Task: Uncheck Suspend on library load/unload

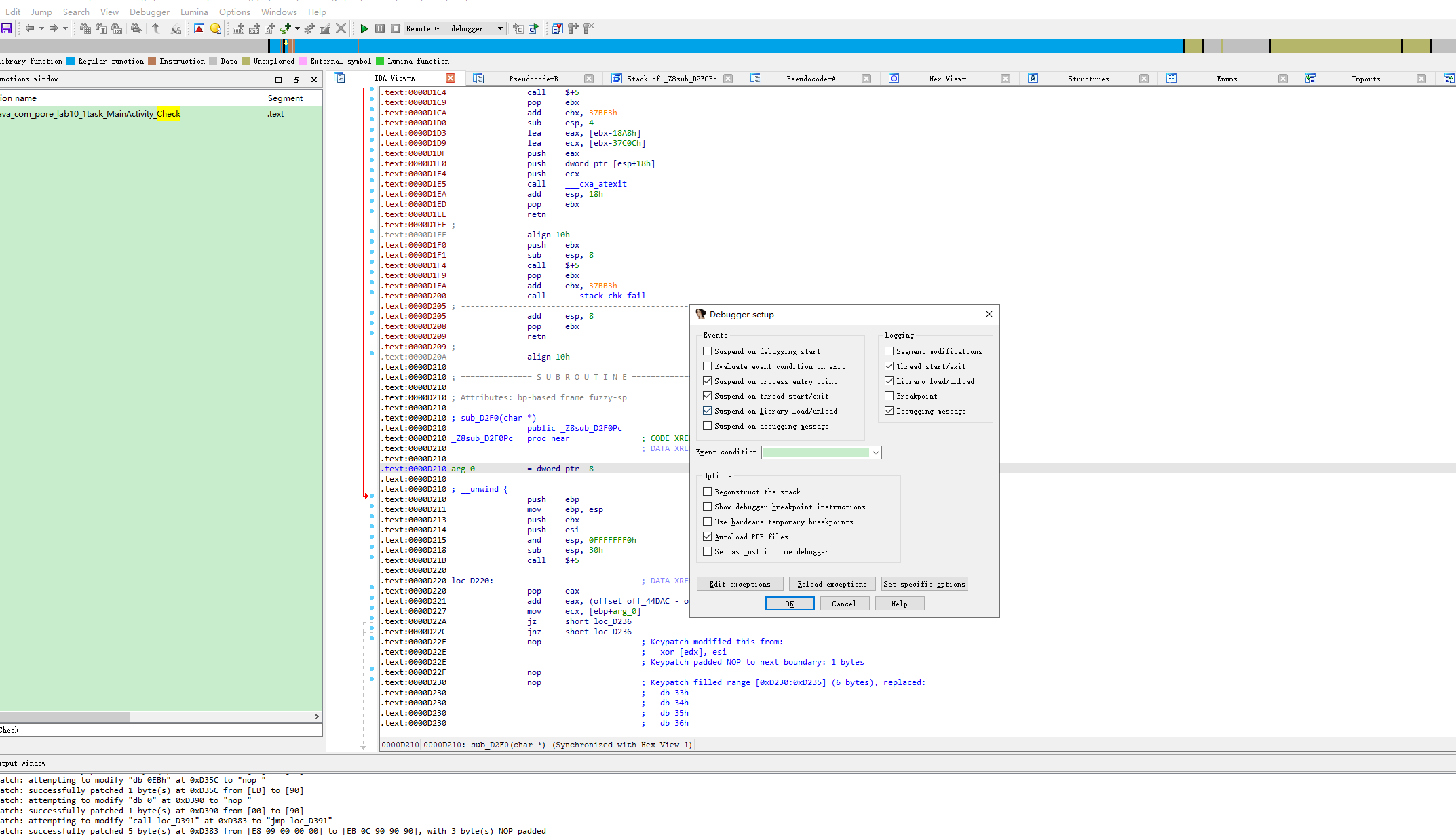Action: pyautogui.click(x=708, y=411)
